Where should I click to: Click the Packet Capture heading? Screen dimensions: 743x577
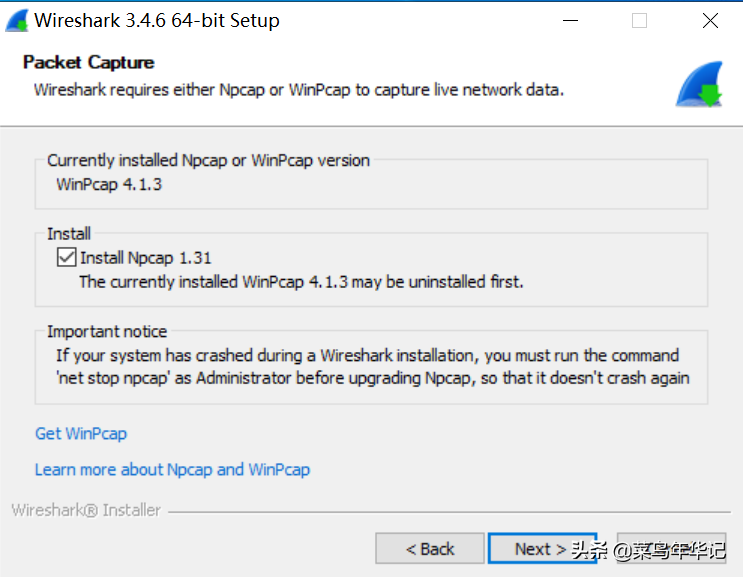[x=89, y=63]
